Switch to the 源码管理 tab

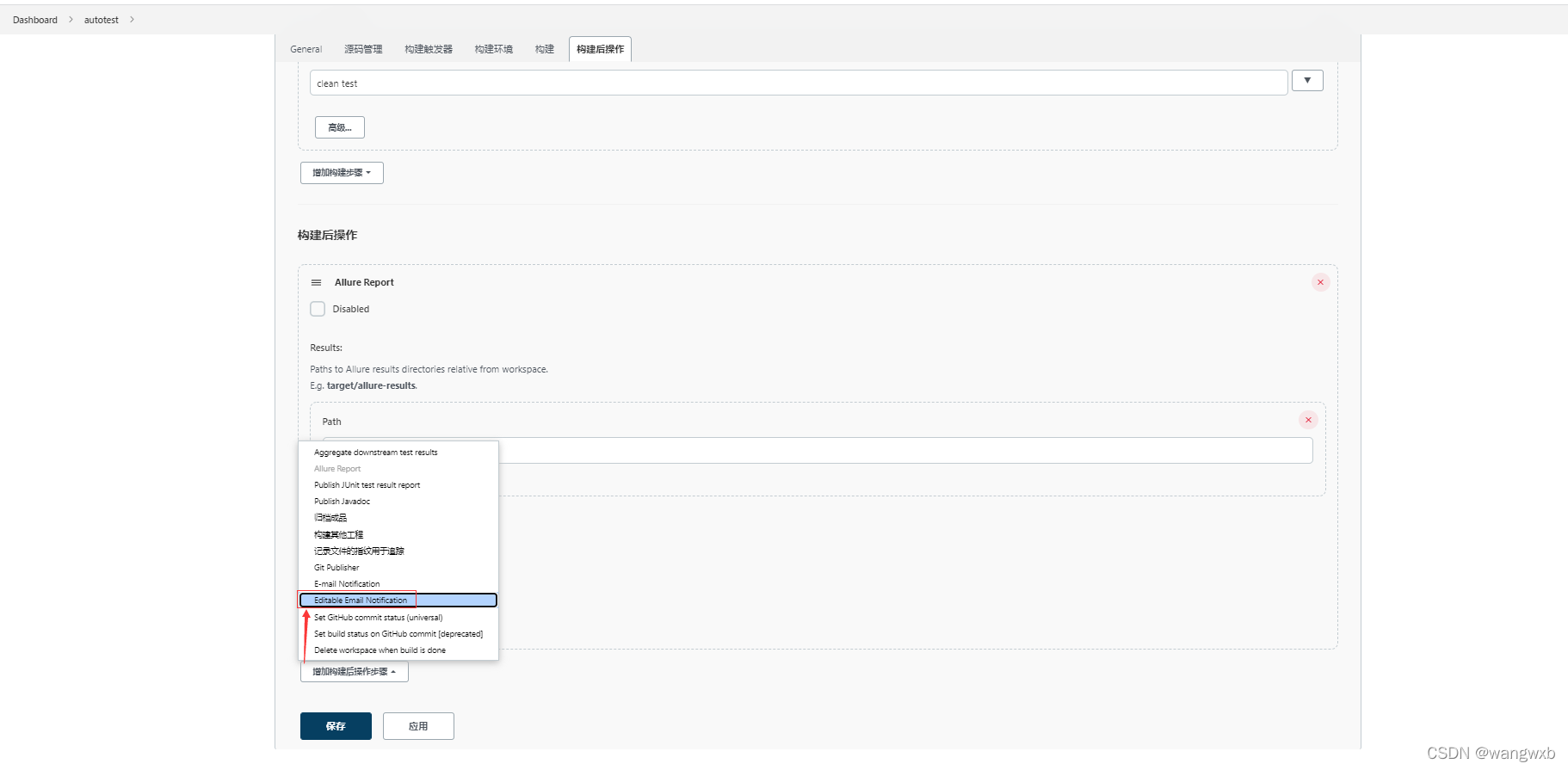coord(363,49)
